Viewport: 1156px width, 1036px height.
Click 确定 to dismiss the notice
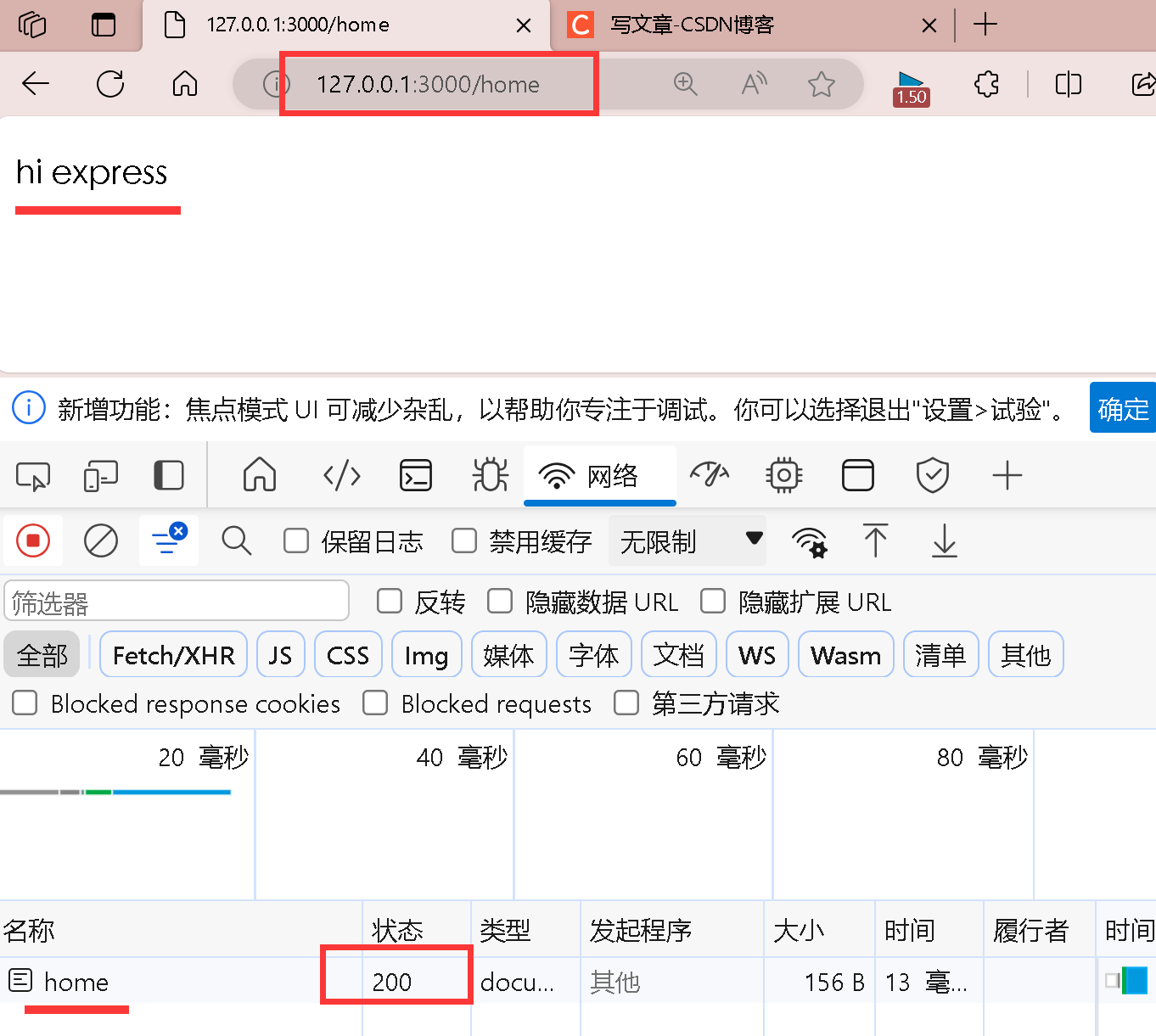(1123, 408)
